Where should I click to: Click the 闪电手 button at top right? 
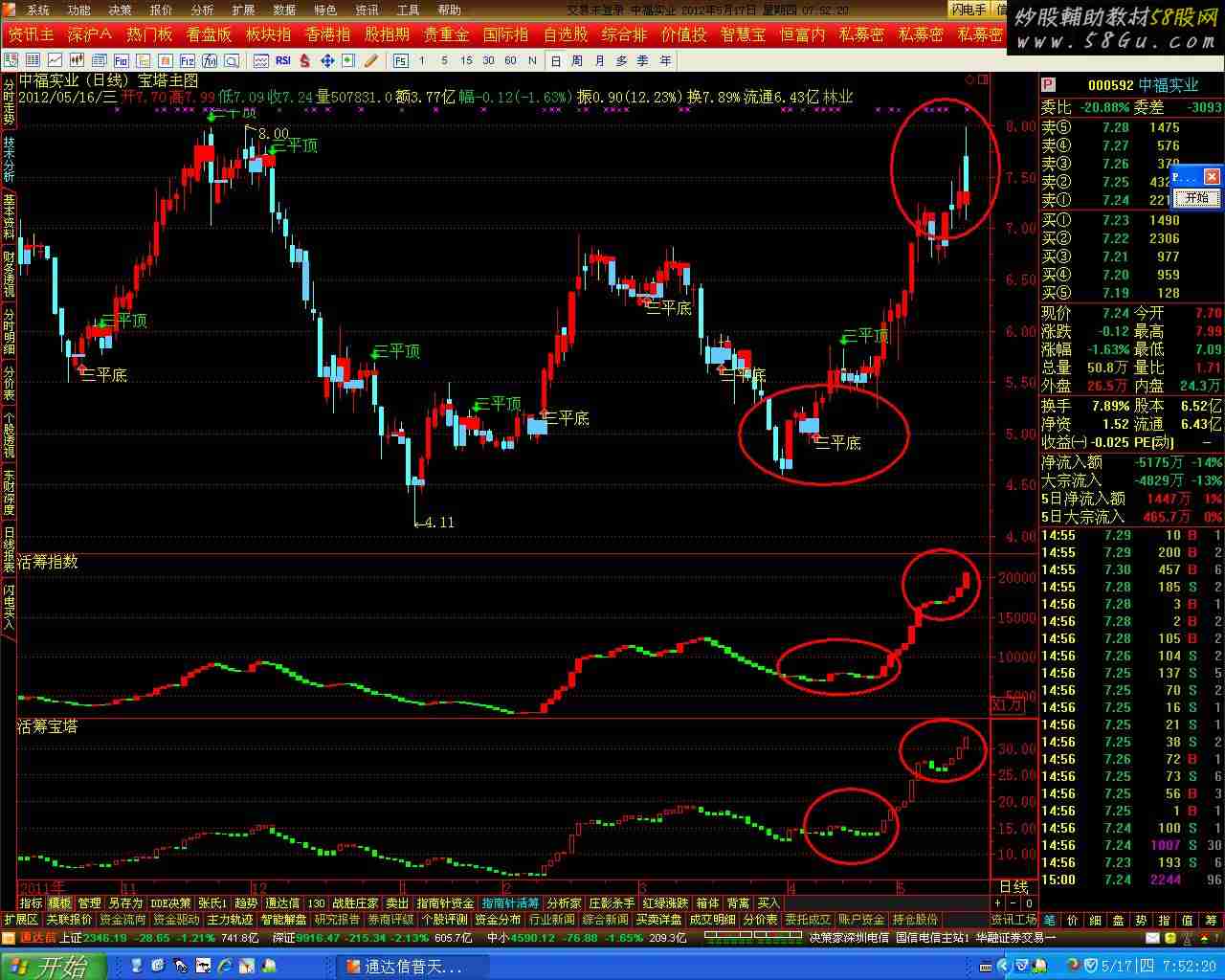tap(968, 10)
